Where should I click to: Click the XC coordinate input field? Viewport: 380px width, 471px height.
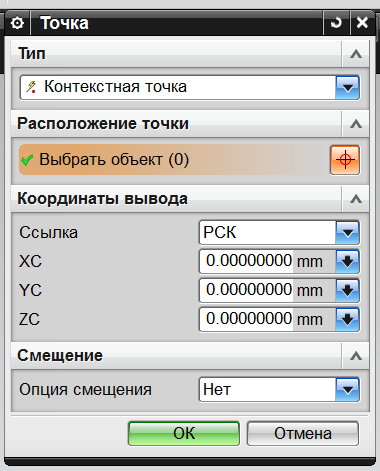click(x=267, y=262)
